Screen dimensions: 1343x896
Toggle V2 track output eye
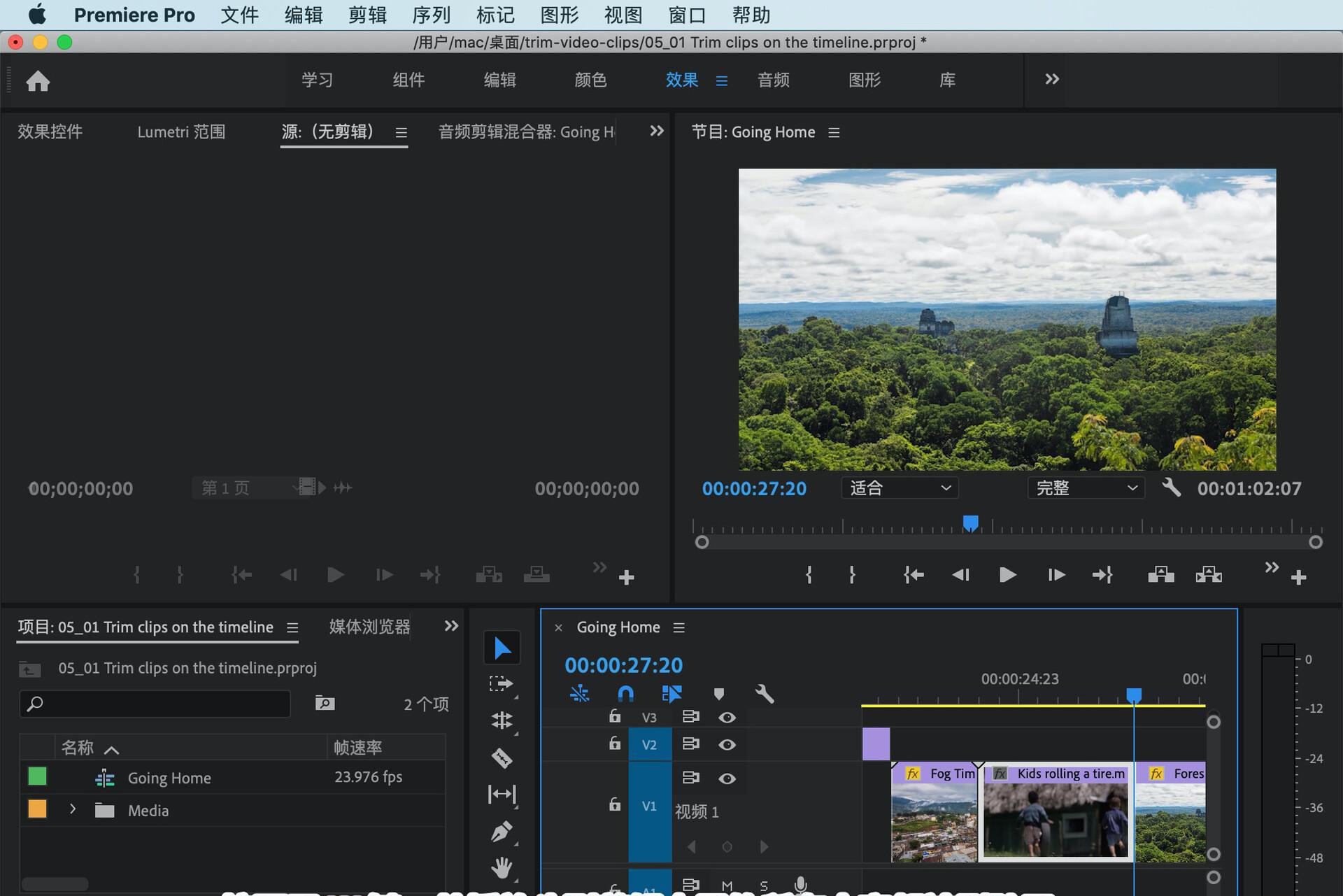727,745
